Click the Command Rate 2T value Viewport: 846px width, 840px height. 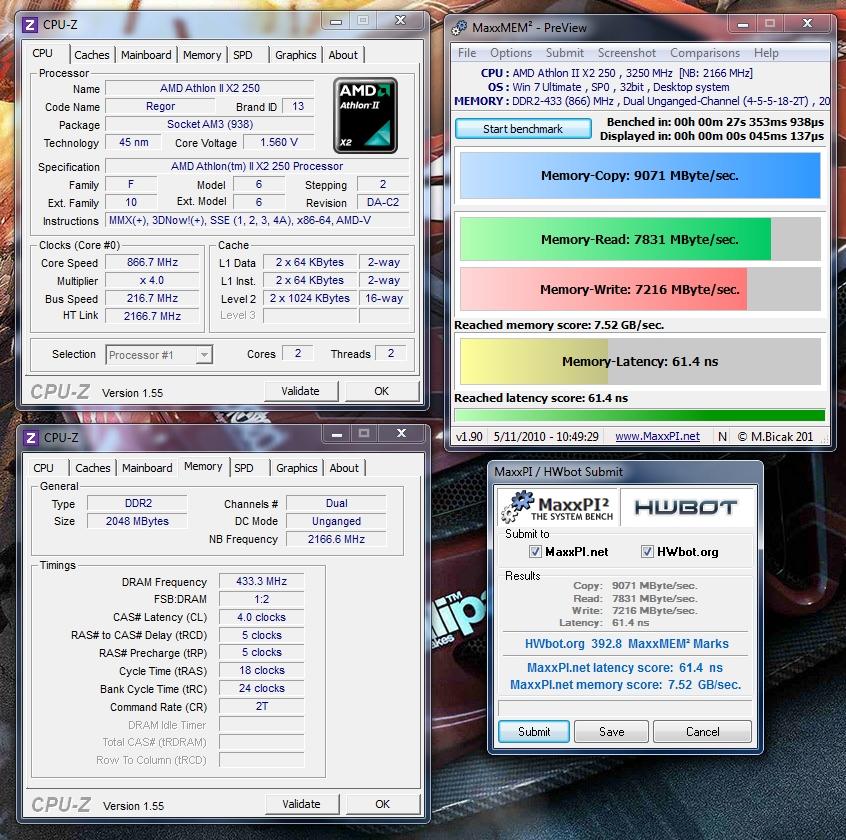tap(262, 706)
